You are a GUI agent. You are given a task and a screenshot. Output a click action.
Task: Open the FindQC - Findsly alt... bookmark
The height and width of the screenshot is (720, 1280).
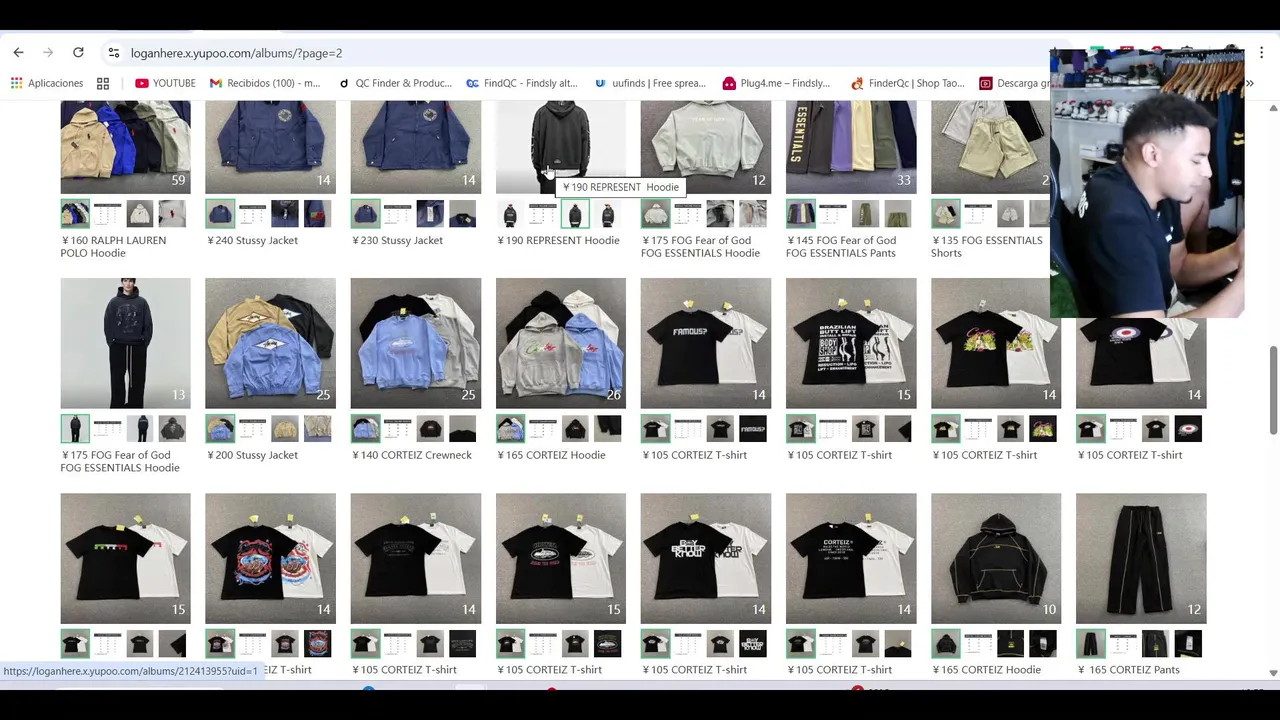tap(522, 83)
